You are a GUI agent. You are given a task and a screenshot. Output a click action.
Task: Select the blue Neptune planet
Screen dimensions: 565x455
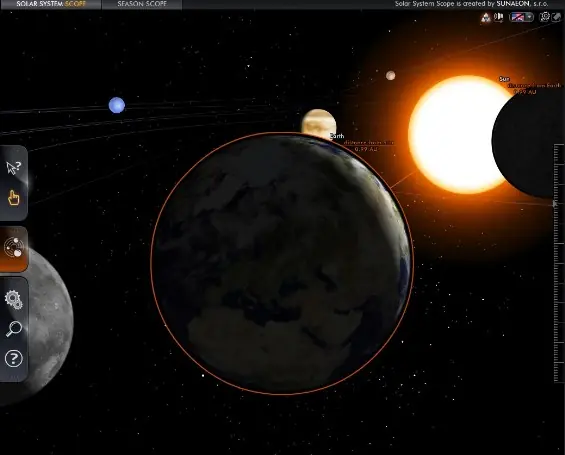117,105
